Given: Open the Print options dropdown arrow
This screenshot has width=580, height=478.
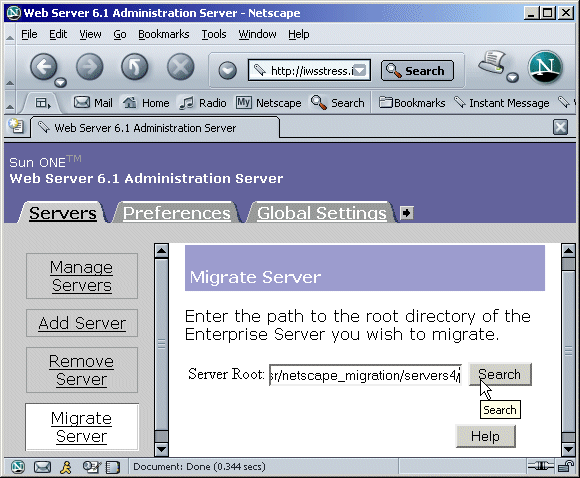Looking at the screenshot, I should (x=512, y=77).
